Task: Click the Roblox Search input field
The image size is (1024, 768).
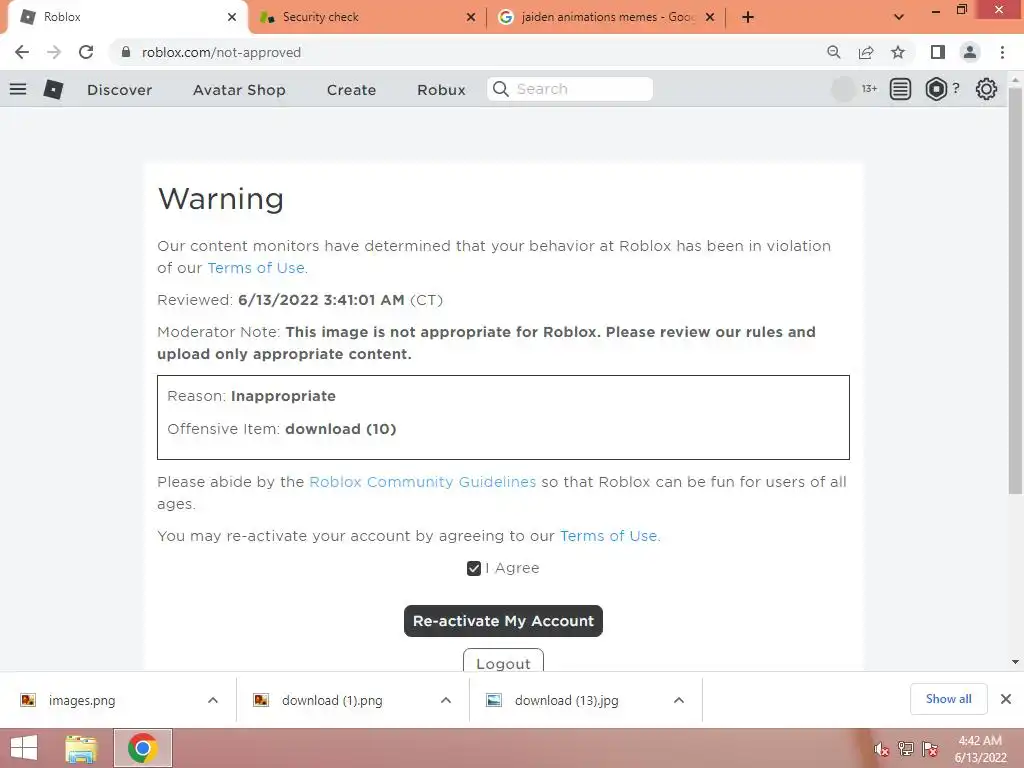Action: 569,89
